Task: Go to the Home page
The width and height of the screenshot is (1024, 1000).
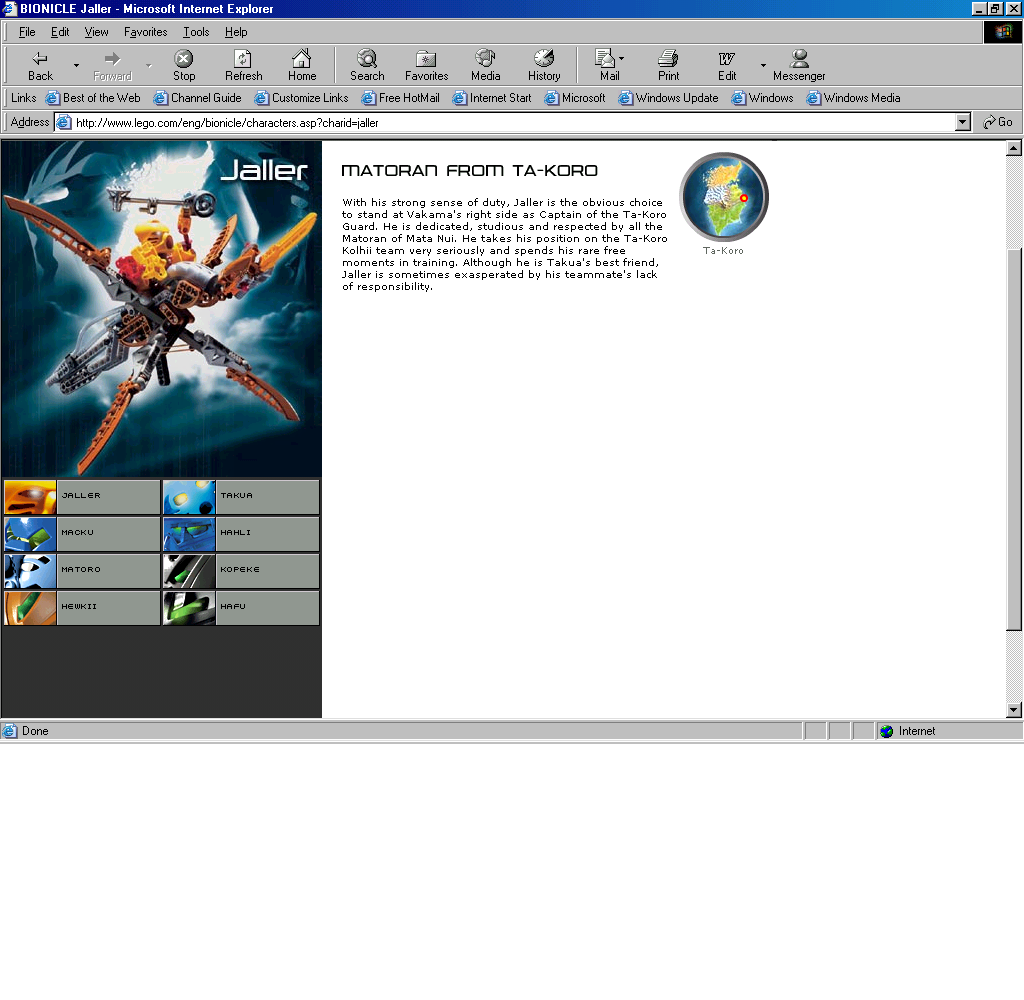Action: [302, 65]
